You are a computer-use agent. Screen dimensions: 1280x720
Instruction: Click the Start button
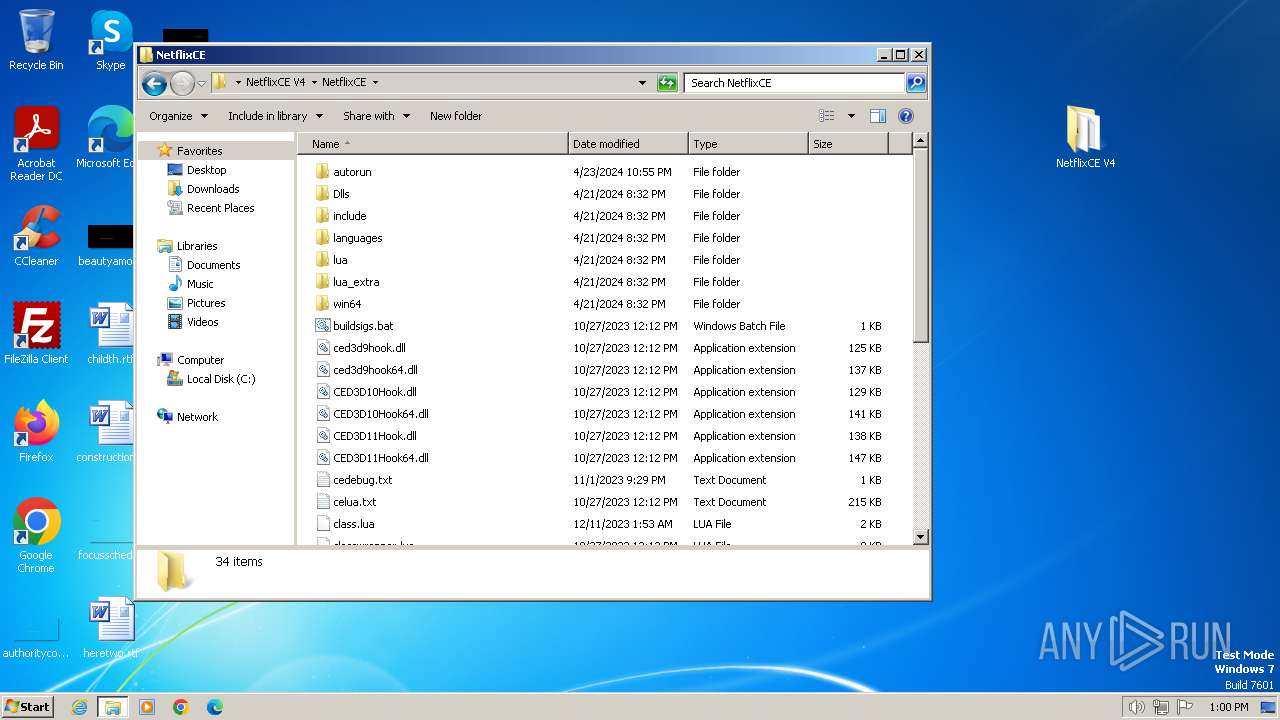(x=28, y=707)
